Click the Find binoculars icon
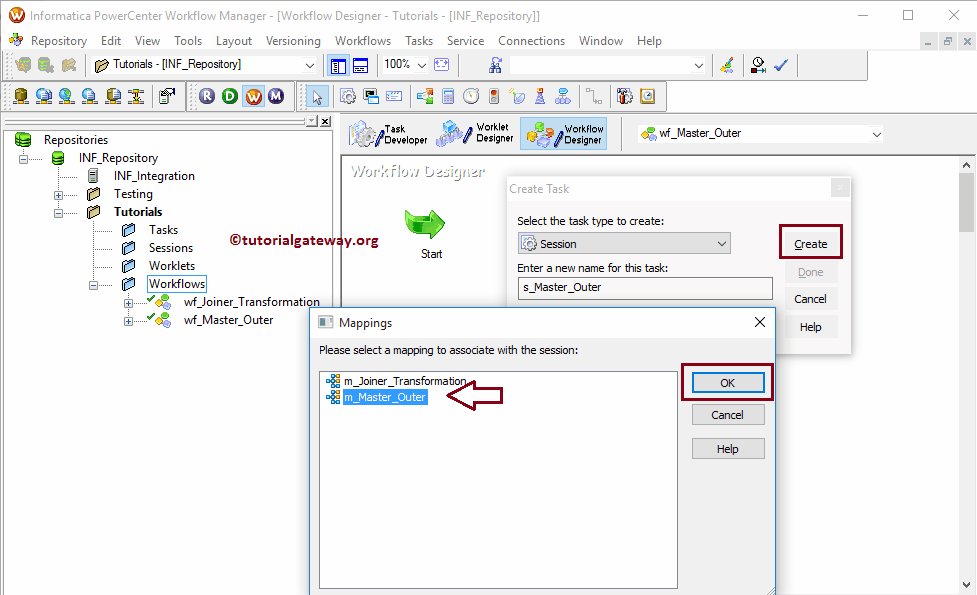 (495, 65)
